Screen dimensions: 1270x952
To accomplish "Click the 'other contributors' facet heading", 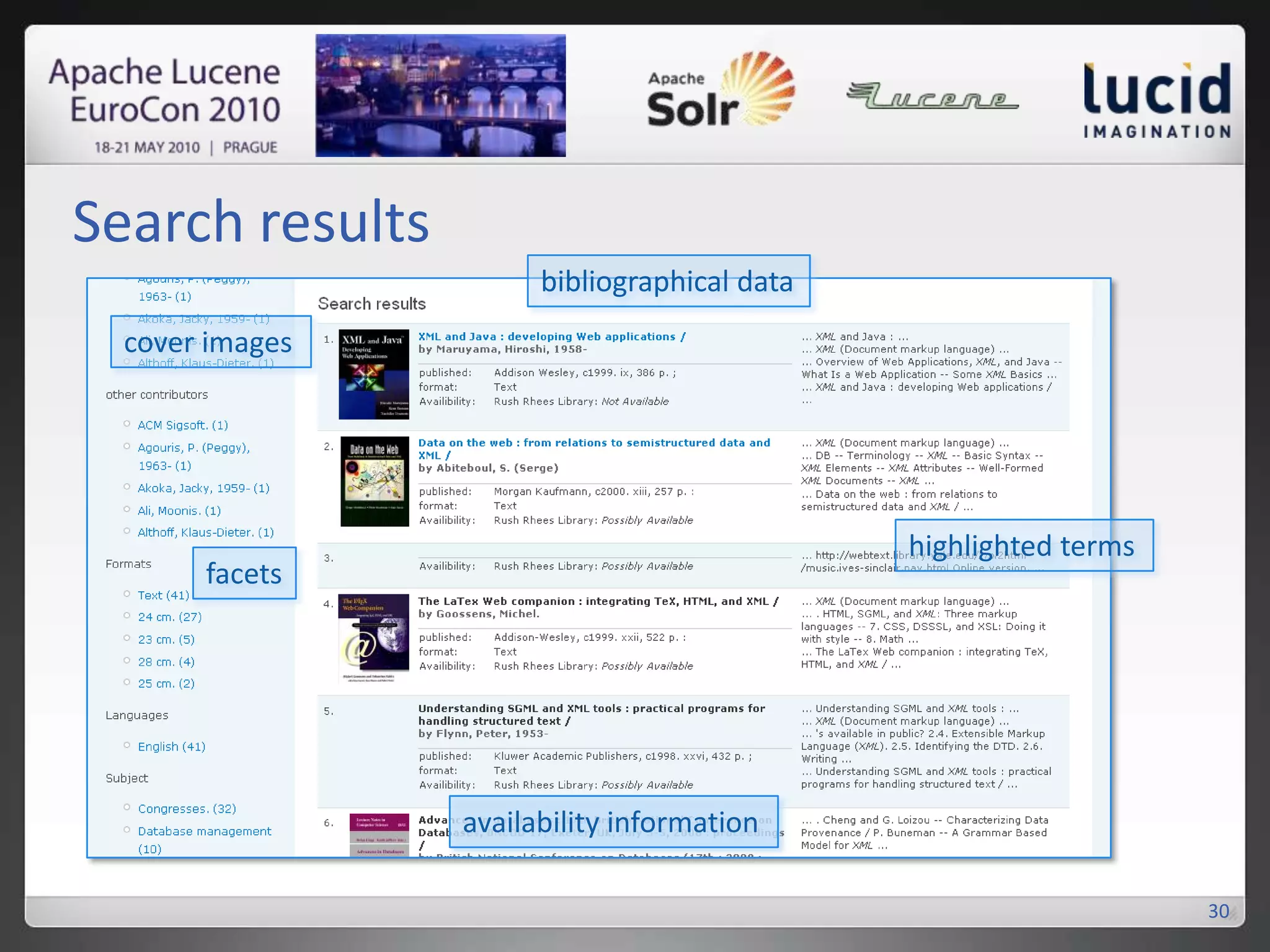I will (157, 395).
